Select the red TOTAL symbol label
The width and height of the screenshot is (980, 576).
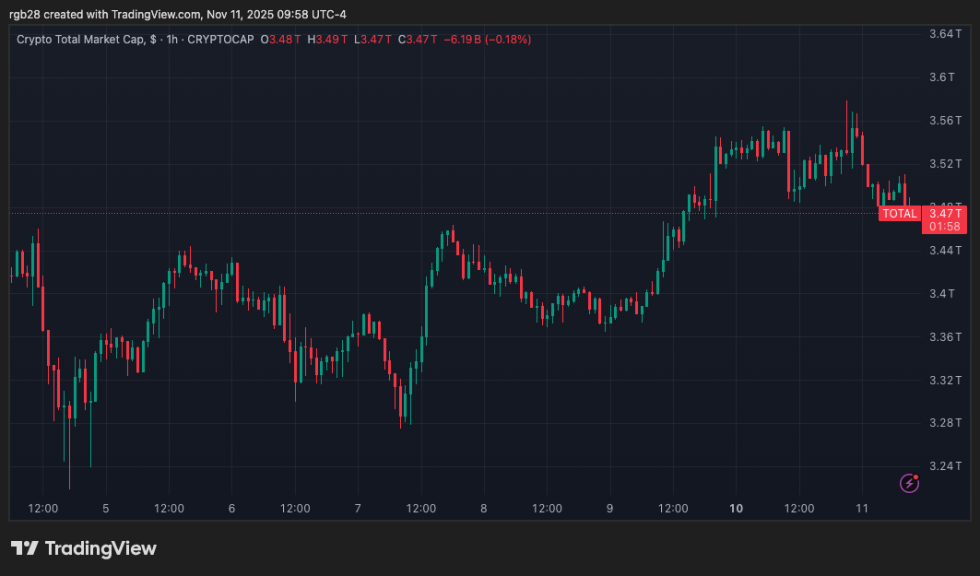pyautogui.click(x=899, y=213)
